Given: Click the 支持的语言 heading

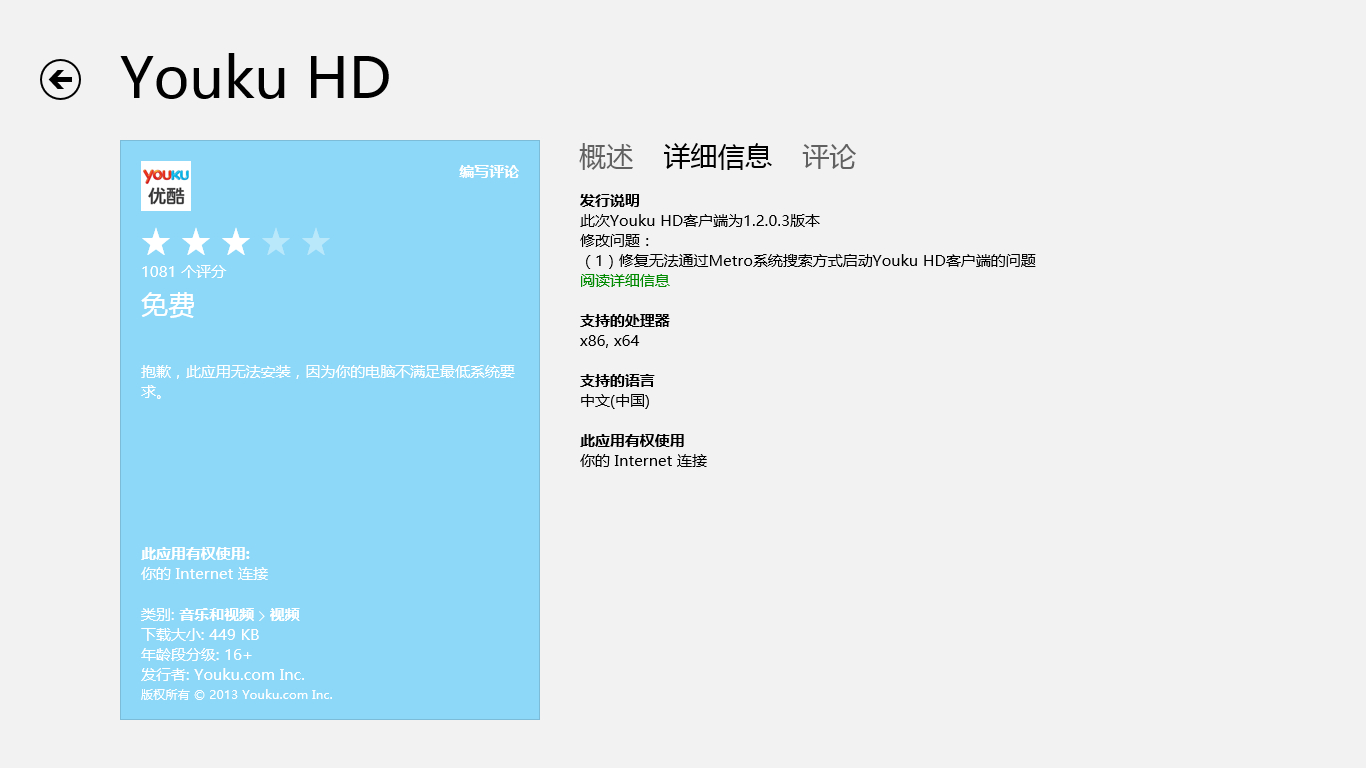Looking at the screenshot, I should pos(617,381).
